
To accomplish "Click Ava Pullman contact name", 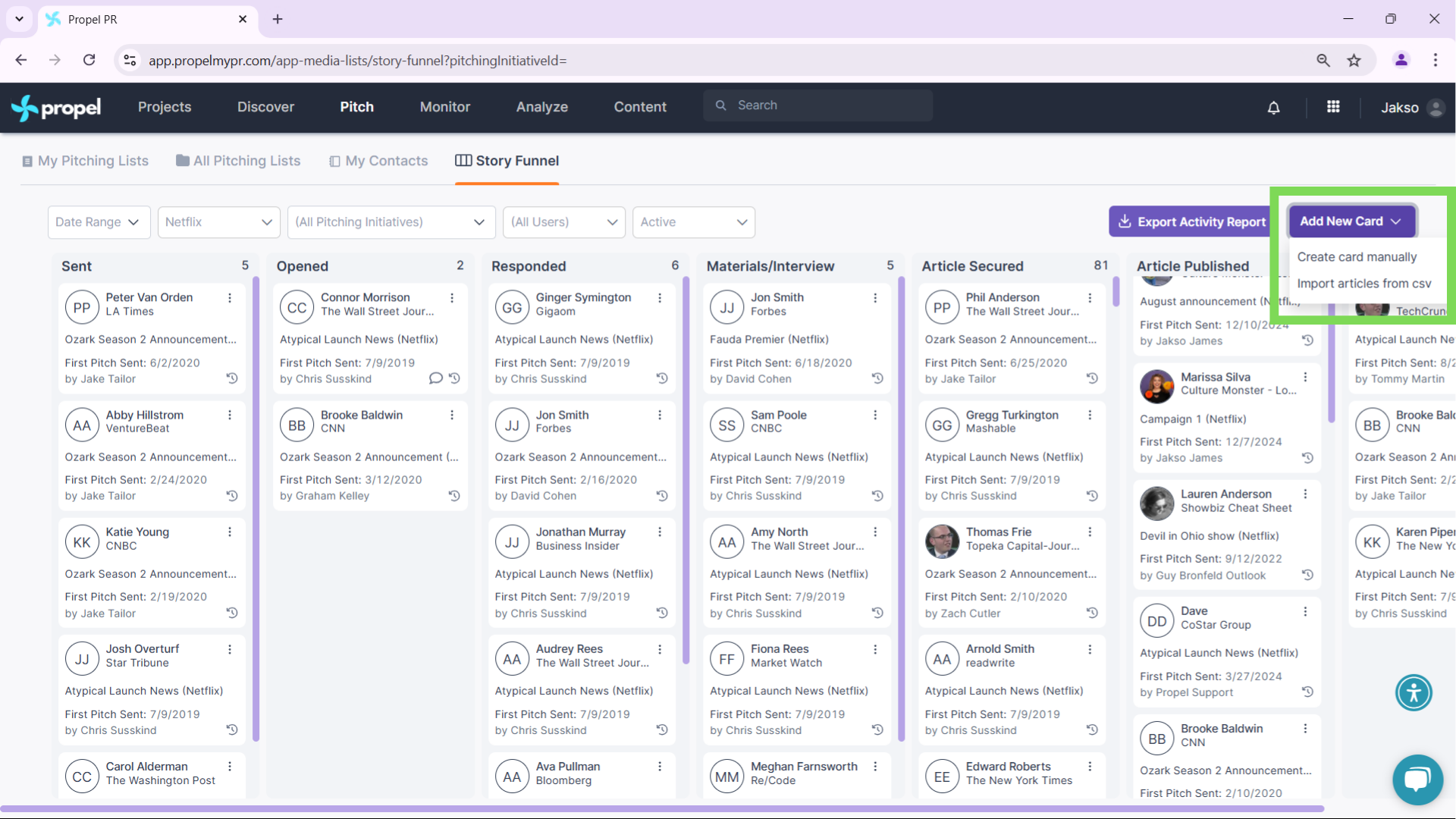I will click(568, 767).
